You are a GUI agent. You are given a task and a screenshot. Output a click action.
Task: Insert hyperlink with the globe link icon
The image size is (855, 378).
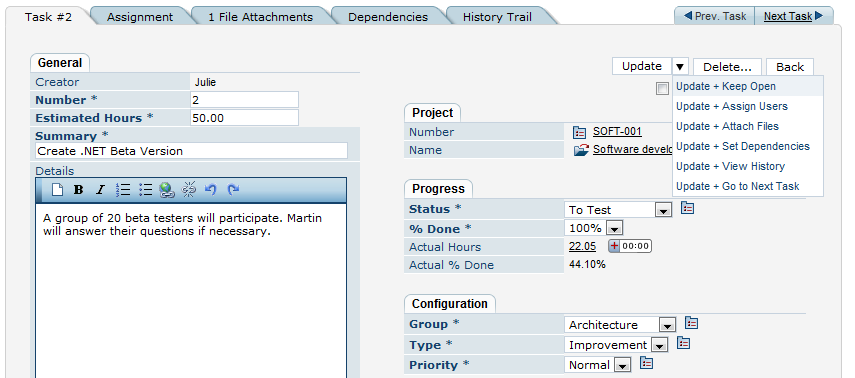pyautogui.click(x=167, y=189)
